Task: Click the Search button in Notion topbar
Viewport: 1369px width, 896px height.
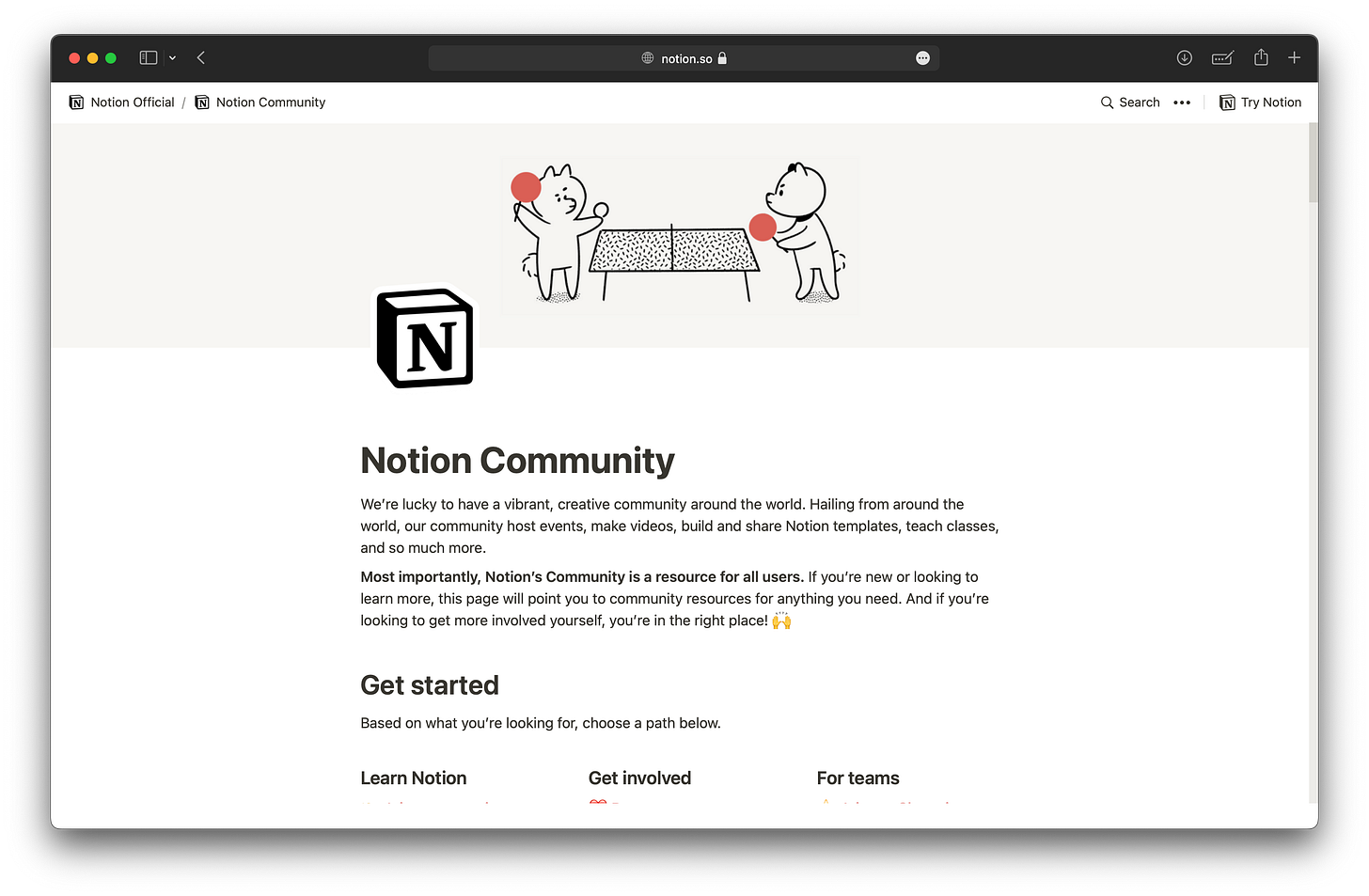Action: pyautogui.click(x=1130, y=102)
